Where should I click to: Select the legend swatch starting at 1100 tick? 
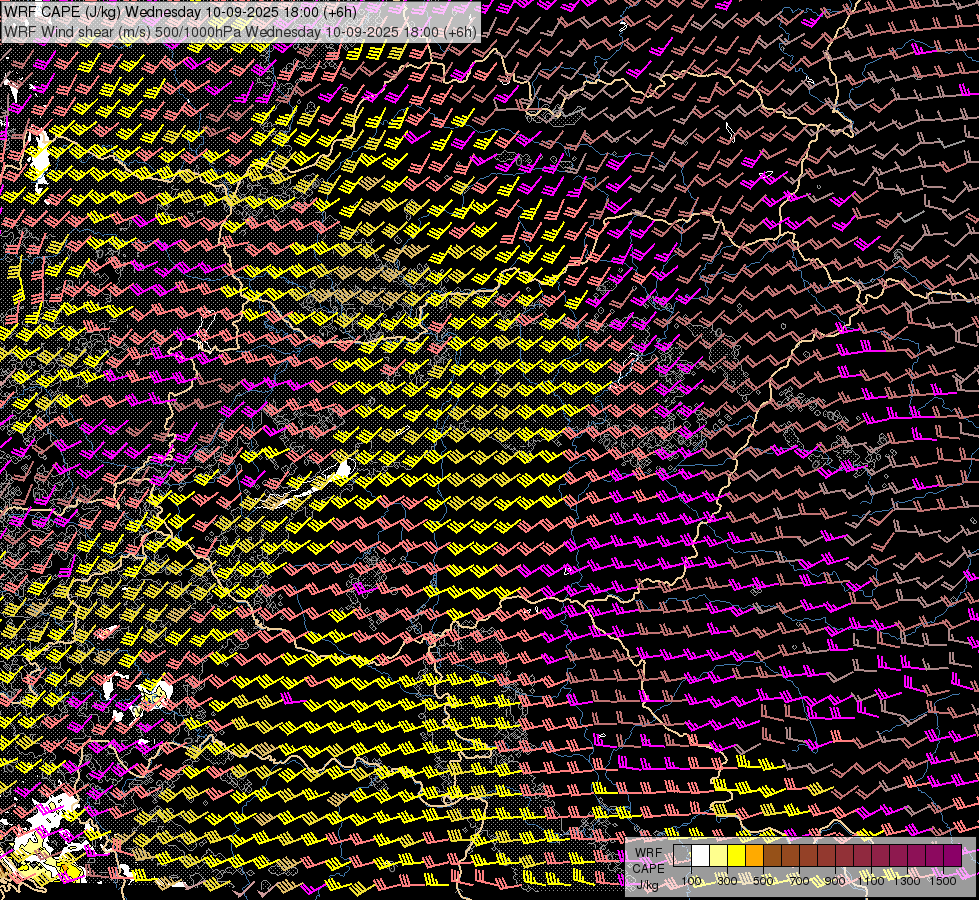tap(882, 855)
